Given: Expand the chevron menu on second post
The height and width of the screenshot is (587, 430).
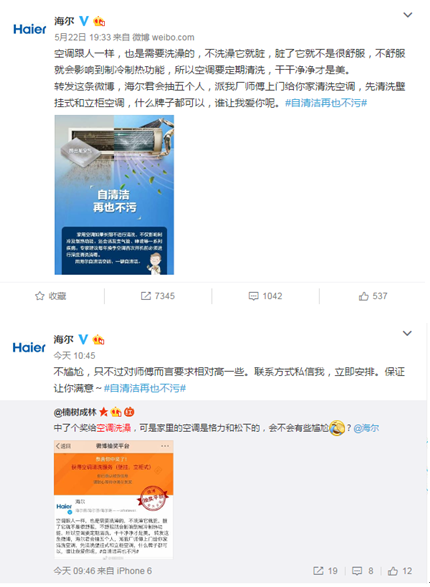Looking at the screenshot, I should coord(407,333).
